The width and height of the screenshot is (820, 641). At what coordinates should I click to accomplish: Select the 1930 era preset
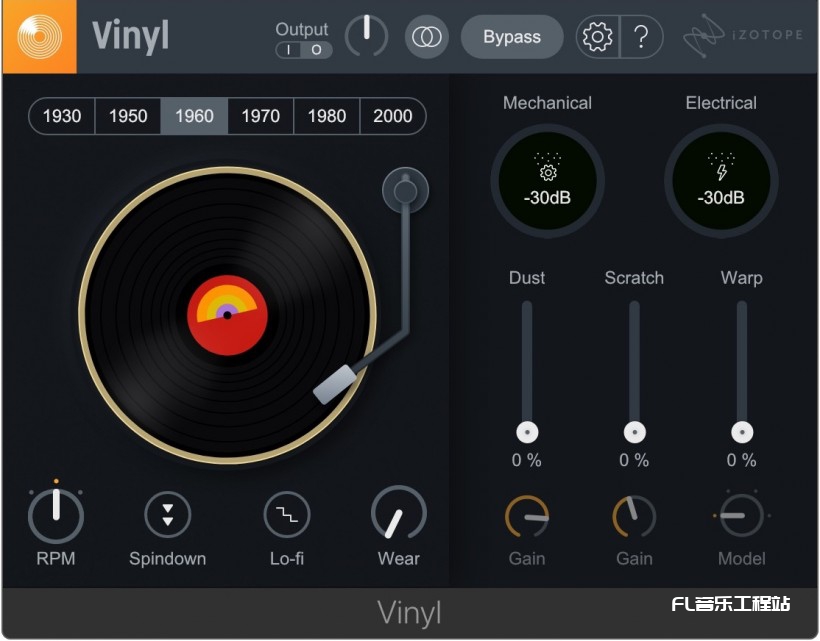coord(61,116)
